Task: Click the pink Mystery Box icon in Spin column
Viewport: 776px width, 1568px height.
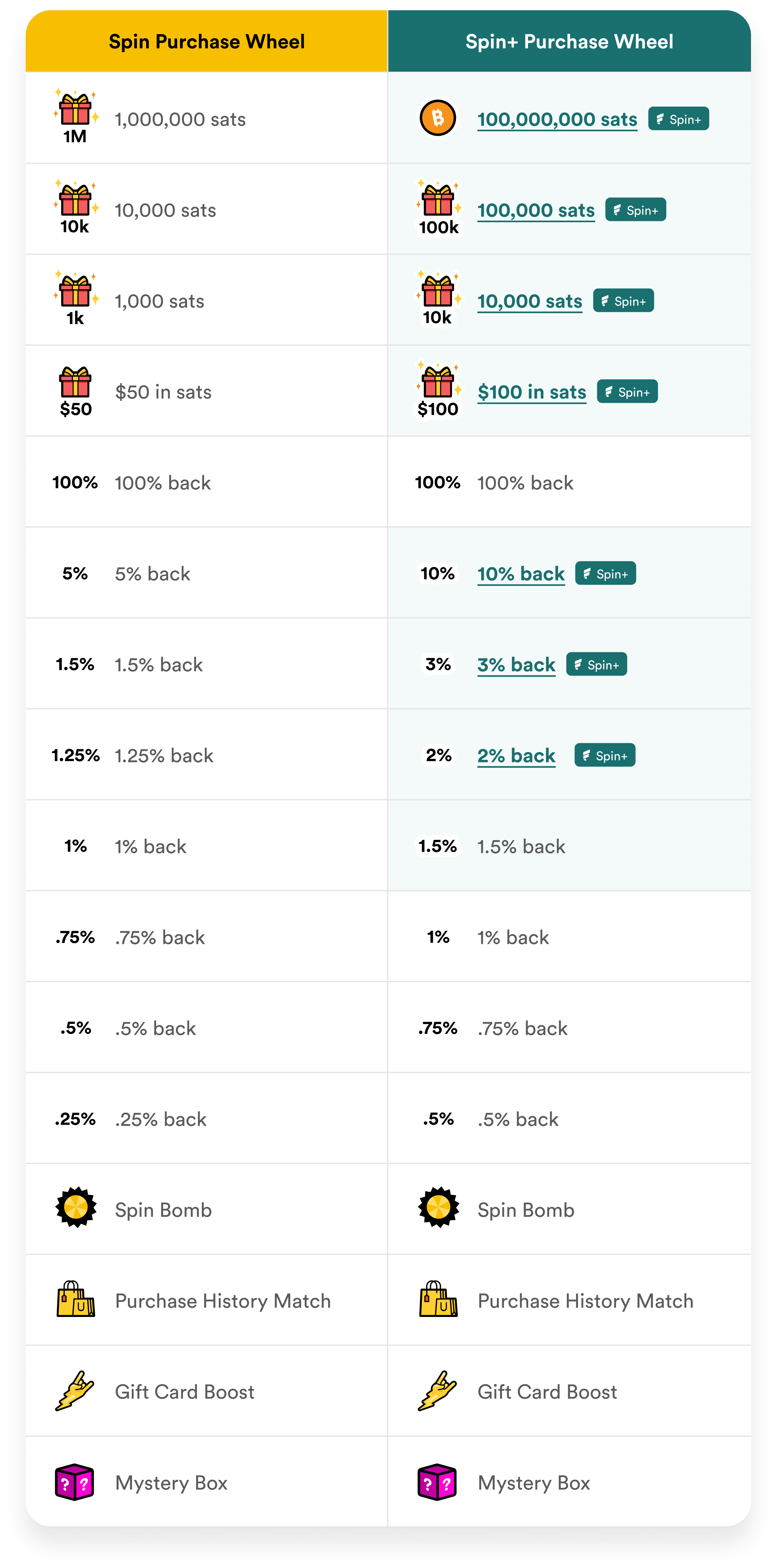Action: pyautogui.click(x=75, y=1482)
